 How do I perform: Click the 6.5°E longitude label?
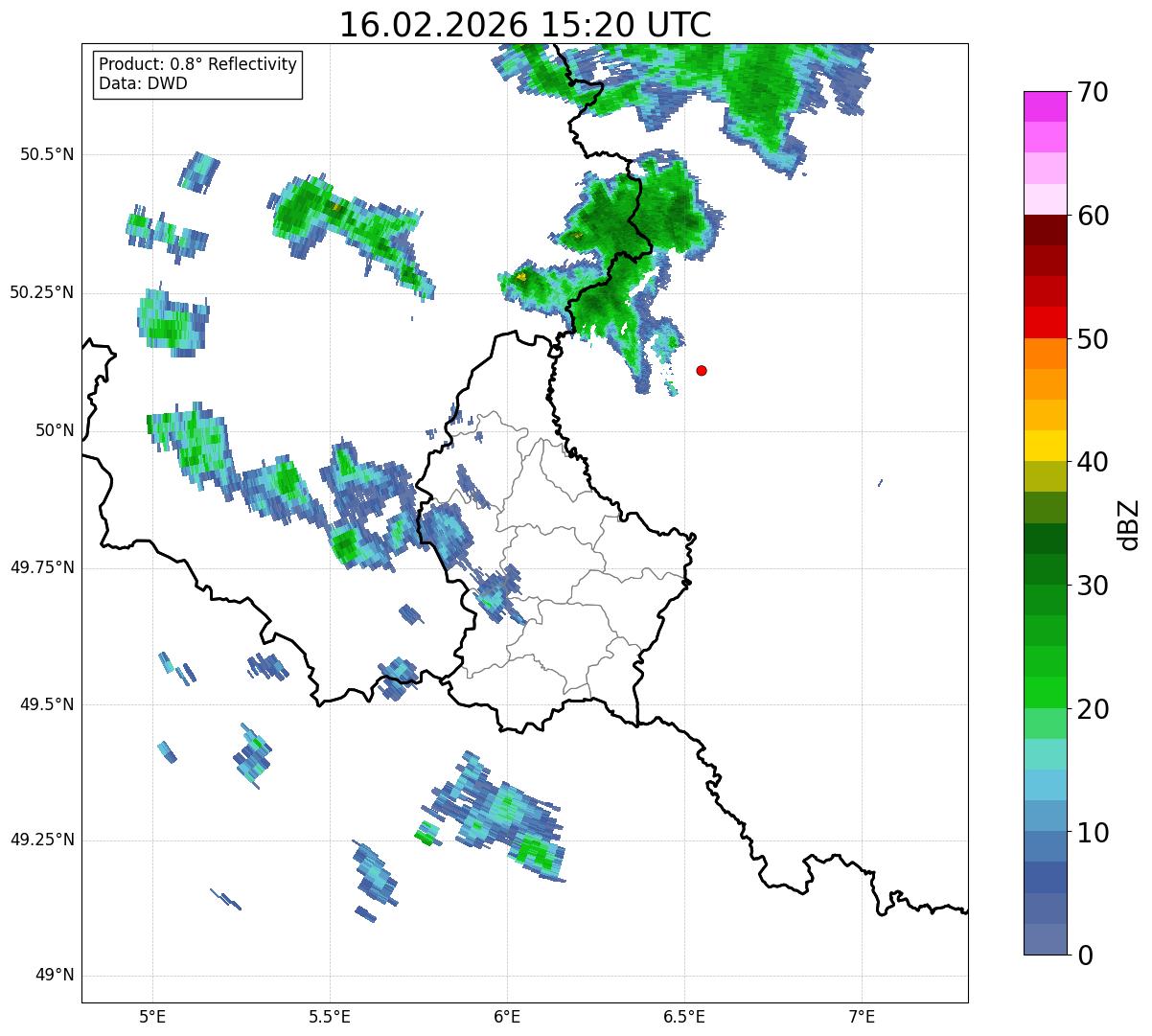[684, 1016]
